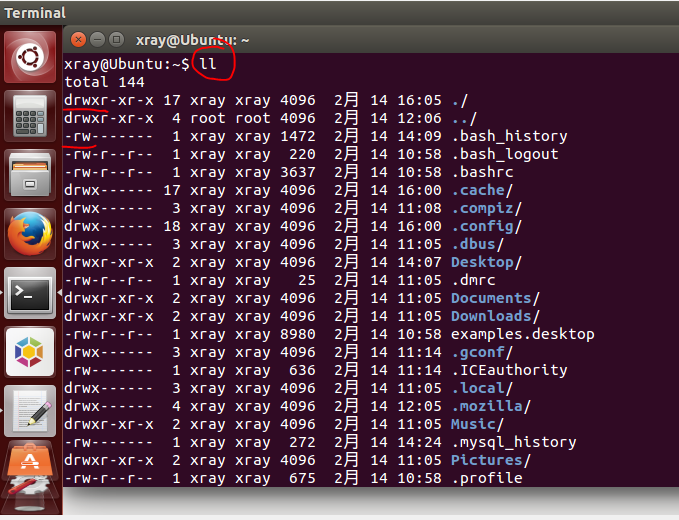
Task: Click the file size 675 on .profile row
Action: point(302,479)
